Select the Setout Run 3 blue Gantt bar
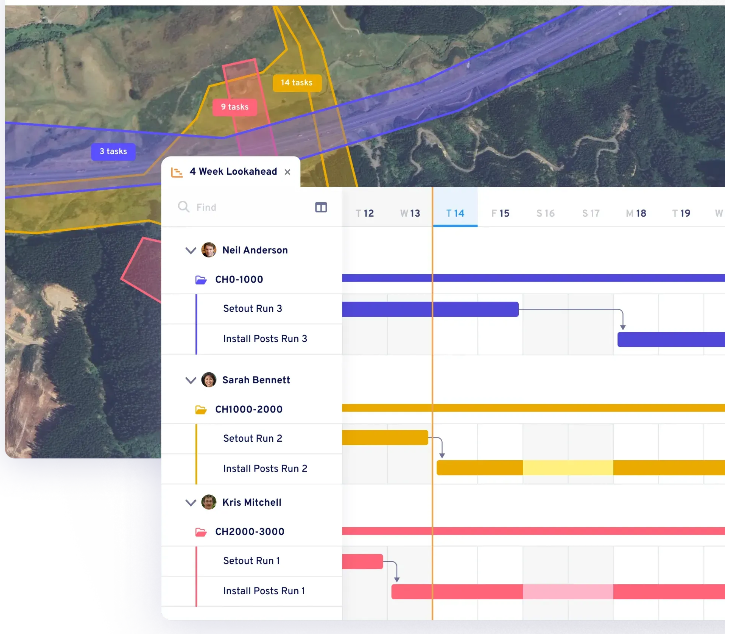The image size is (732, 634). (x=430, y=310)
